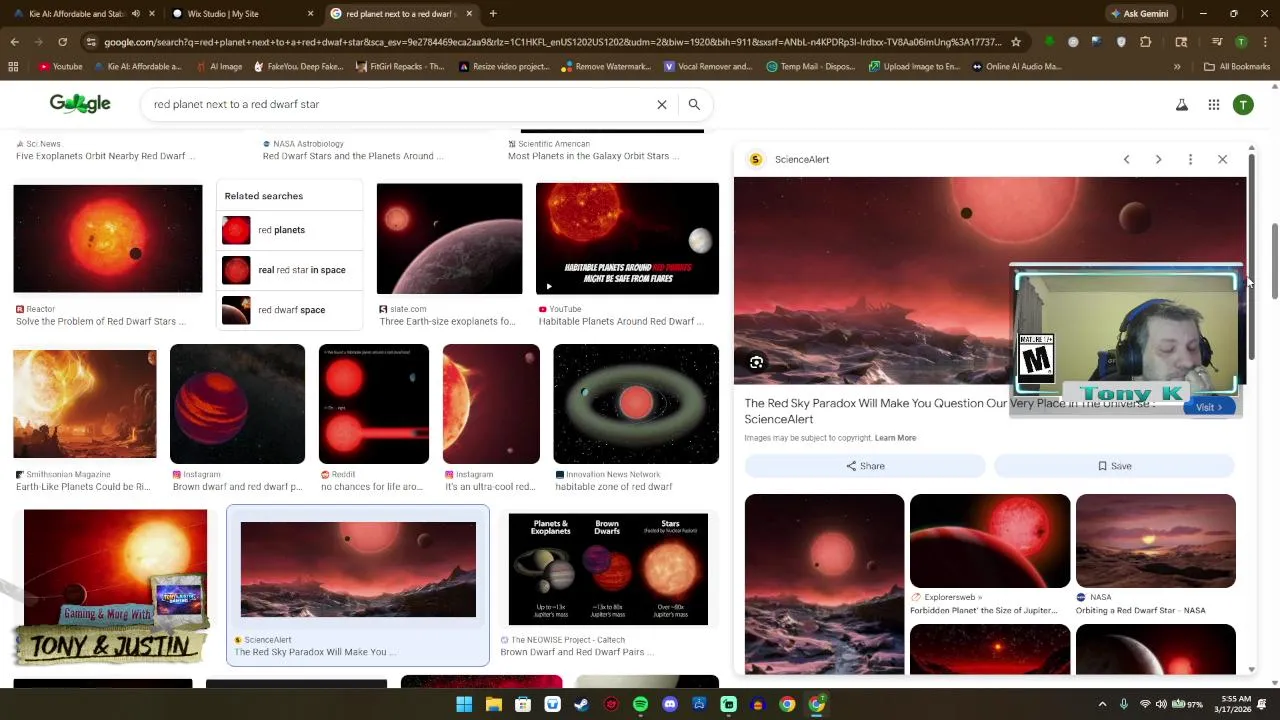Select related search 'red dwarf space'
The width and height of the screenshot is (1280, 720).
coord(290,310)
